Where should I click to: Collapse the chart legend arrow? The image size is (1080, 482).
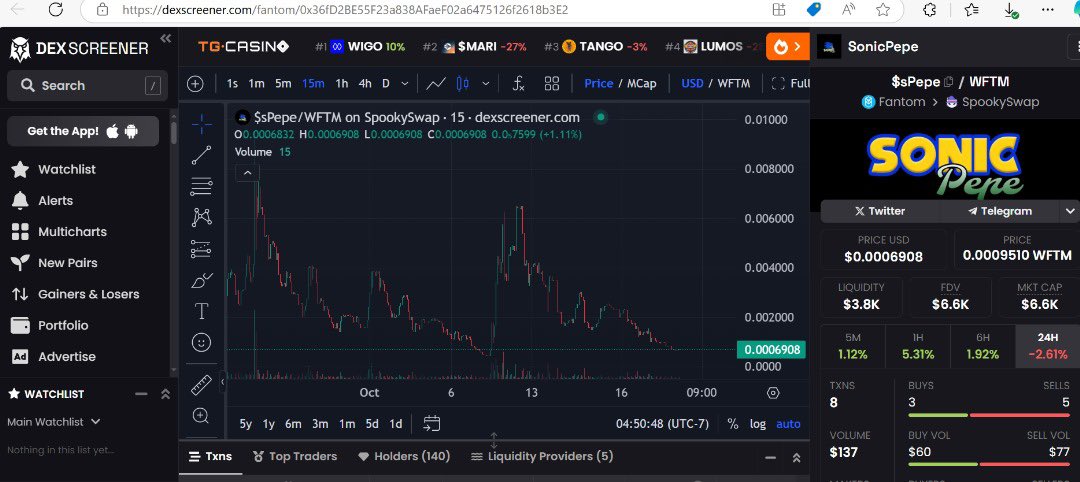tap(247, 172)
